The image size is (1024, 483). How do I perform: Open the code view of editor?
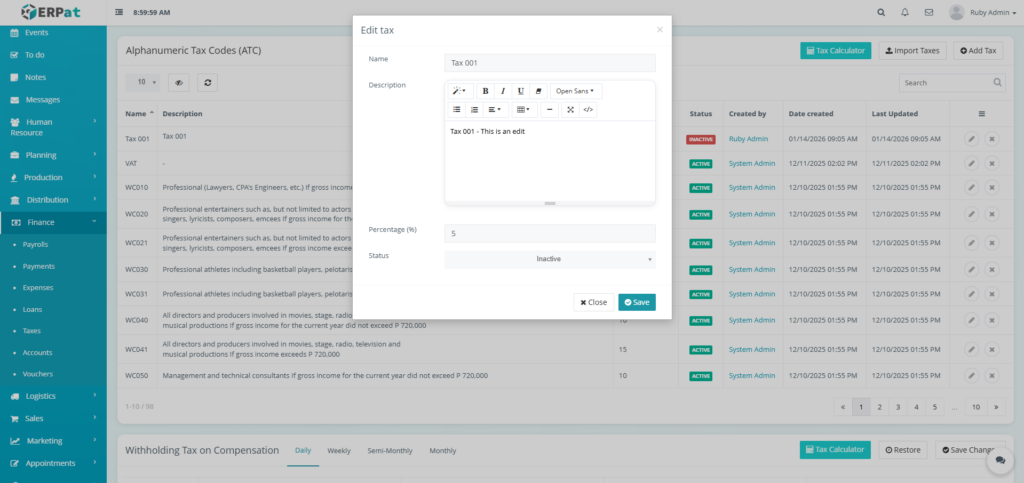pos(588,110)
